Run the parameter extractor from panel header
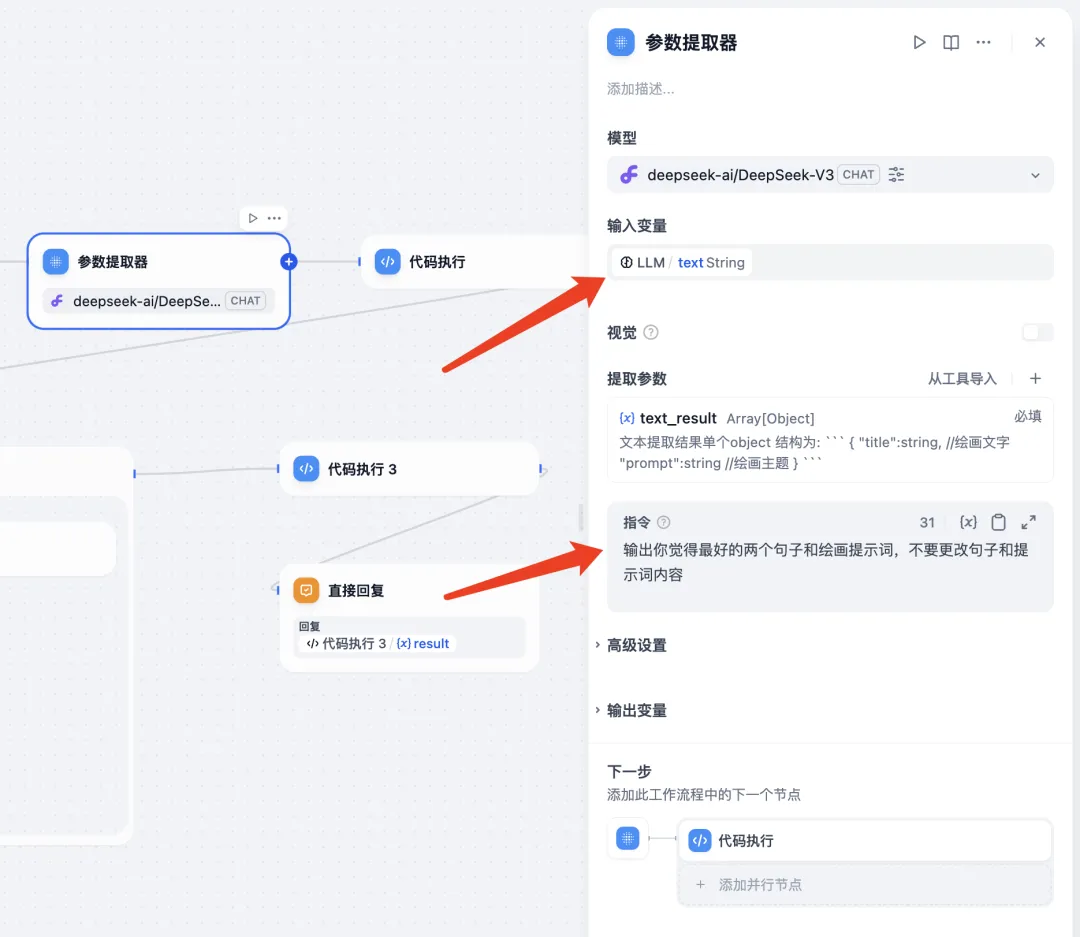This screenshot has height=937, width=1080. 919,43
